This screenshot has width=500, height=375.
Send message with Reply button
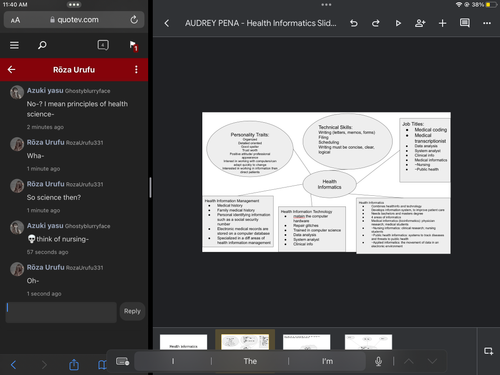[x=132, y=311]
